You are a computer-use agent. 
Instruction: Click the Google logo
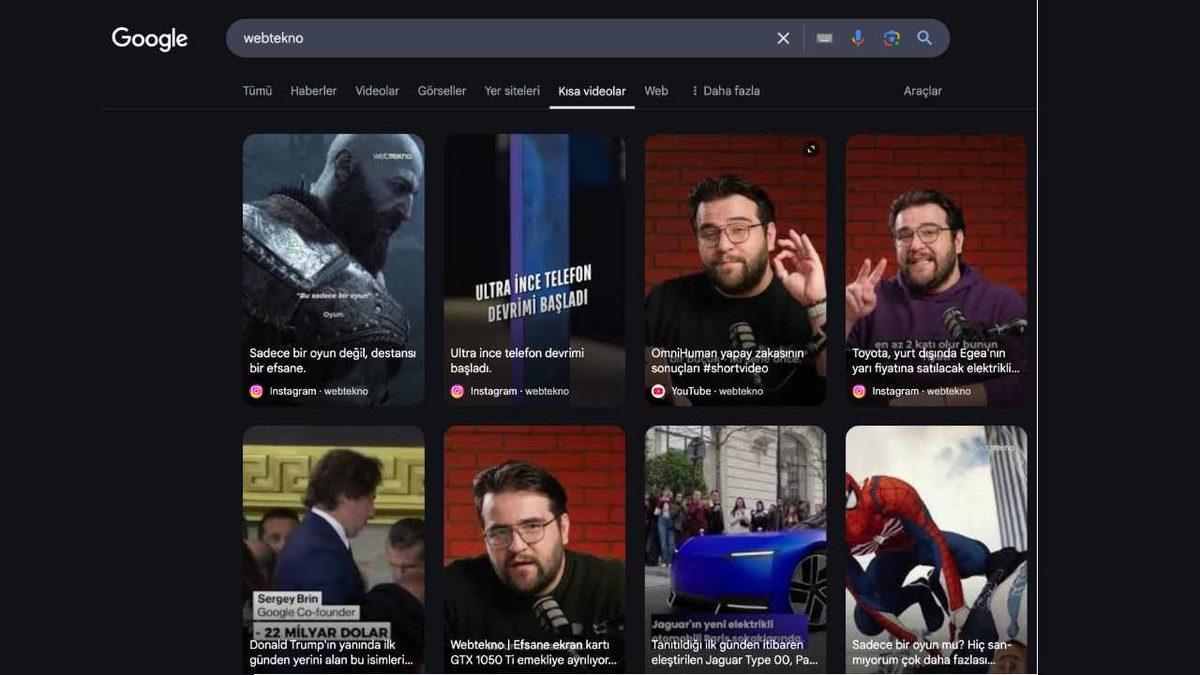pos(148,38)
